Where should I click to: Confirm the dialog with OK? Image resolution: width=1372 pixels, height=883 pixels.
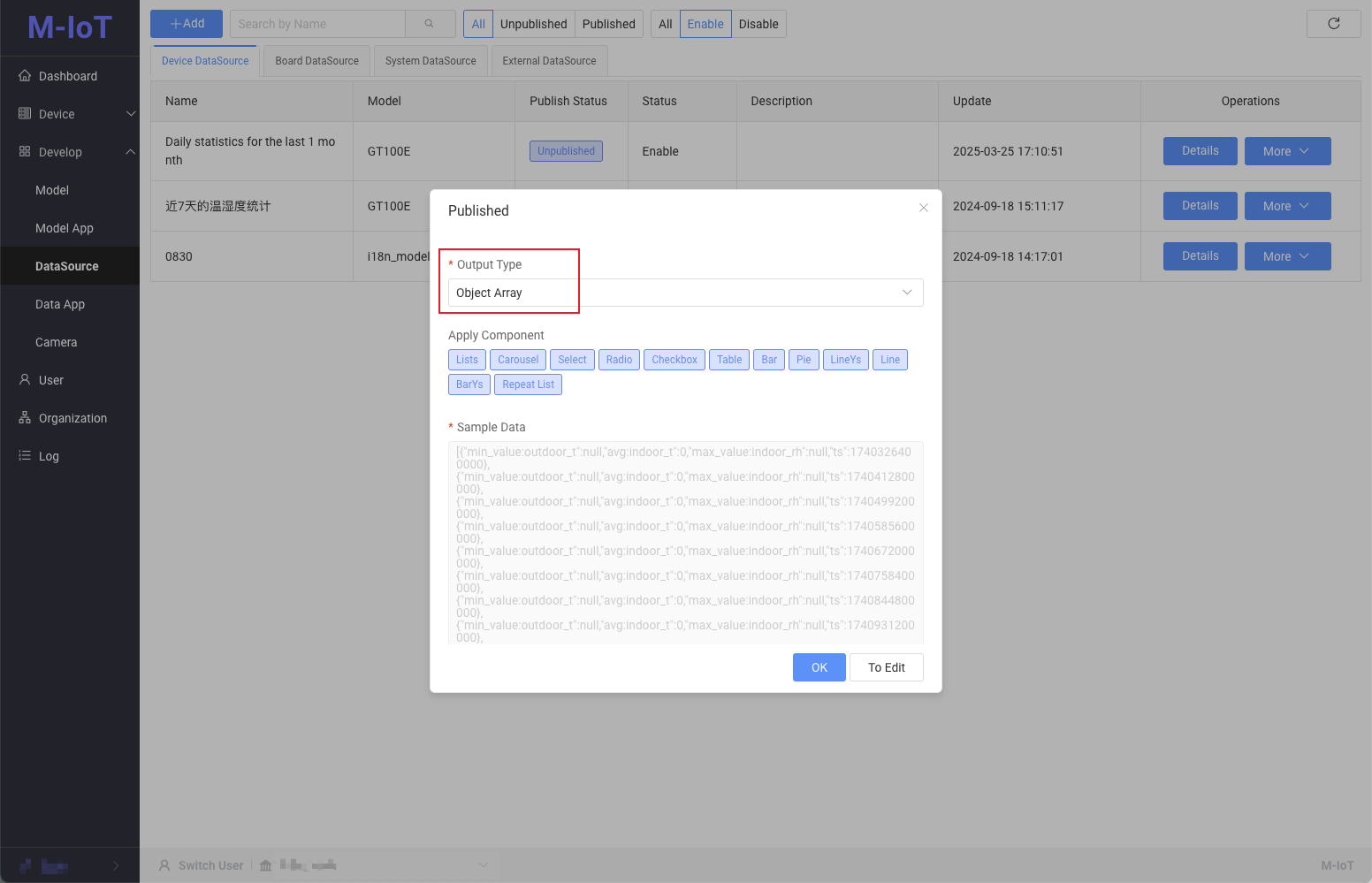point(819,667)
